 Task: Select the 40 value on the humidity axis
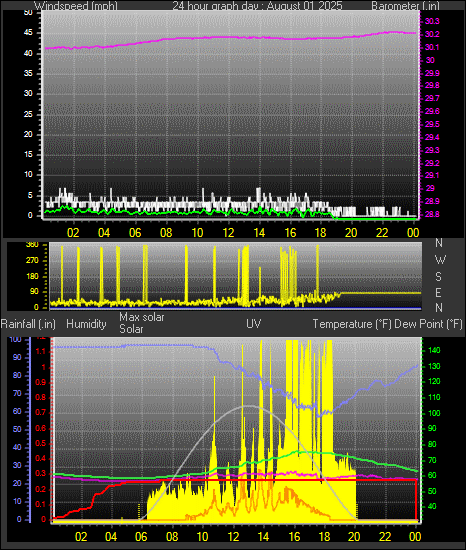17,447
